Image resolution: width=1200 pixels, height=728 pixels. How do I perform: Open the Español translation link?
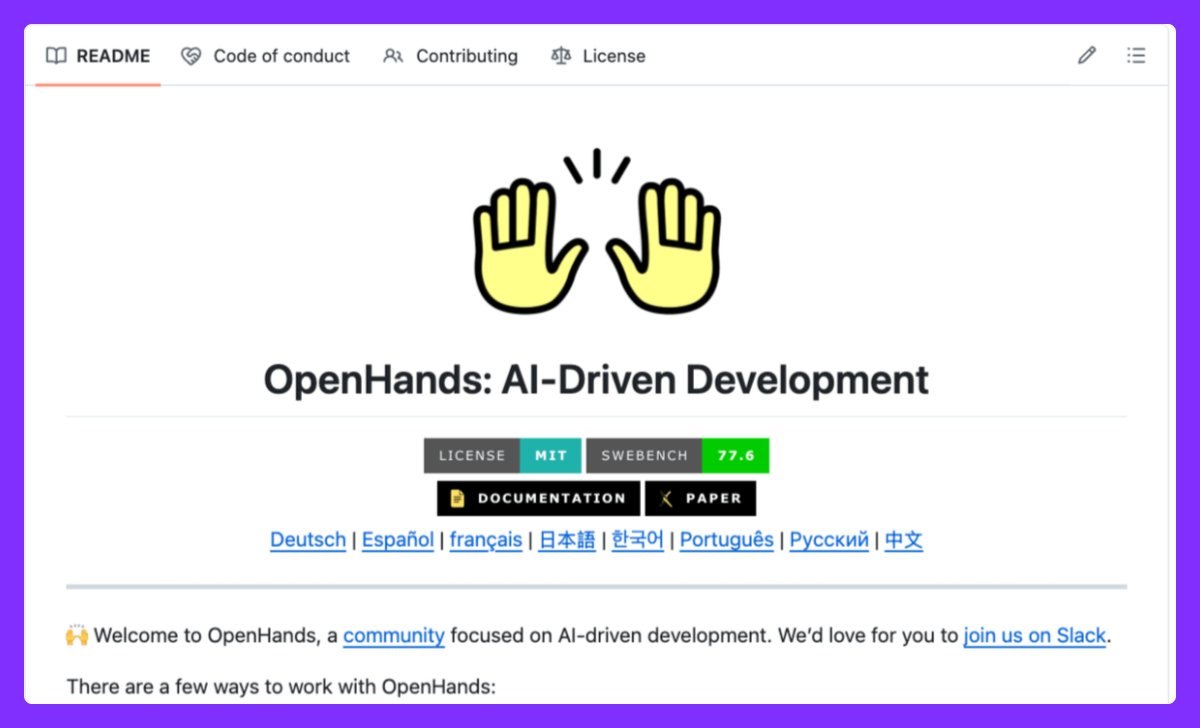(x=398, y=540)
